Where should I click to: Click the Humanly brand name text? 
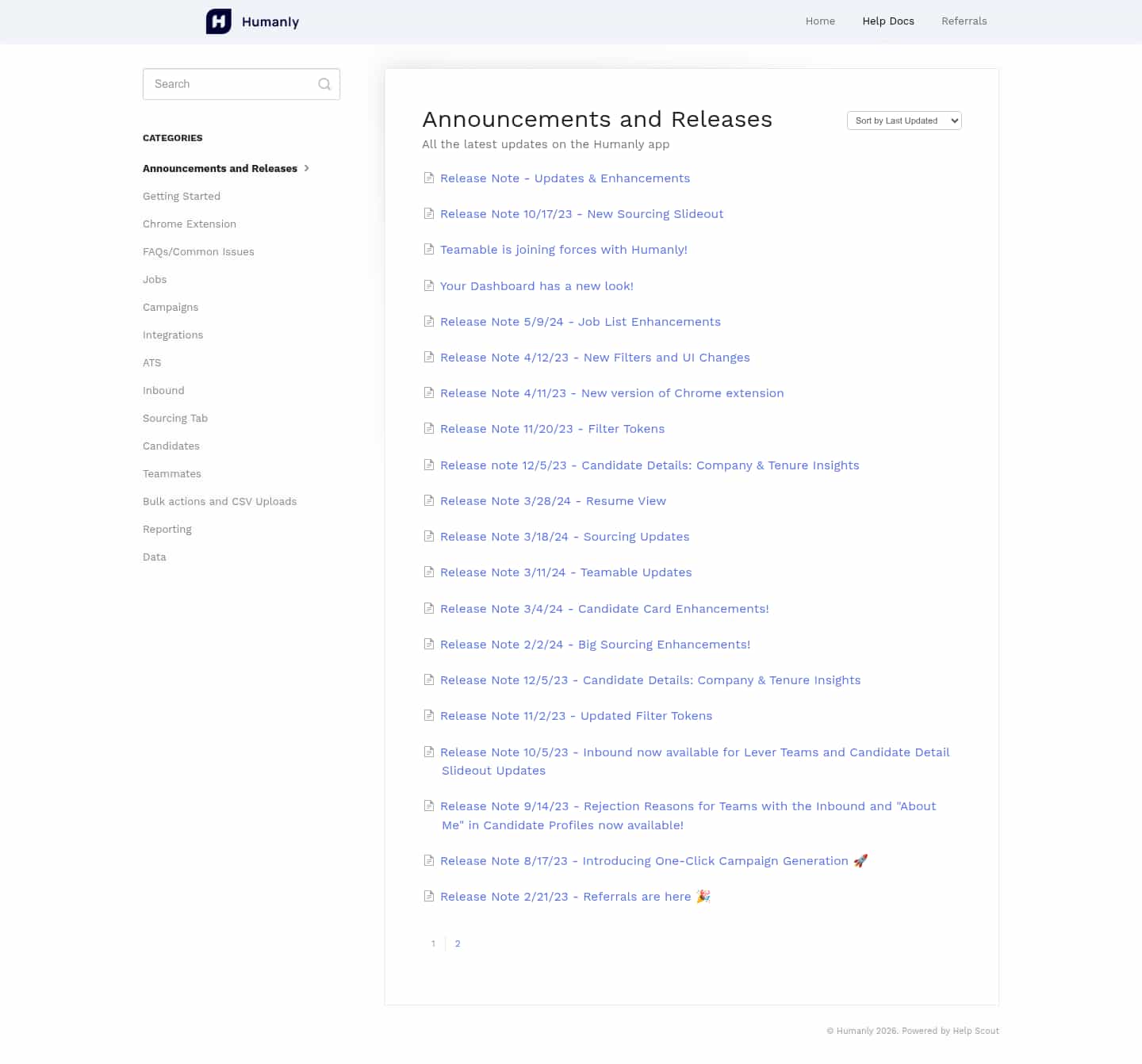point(270,22)
